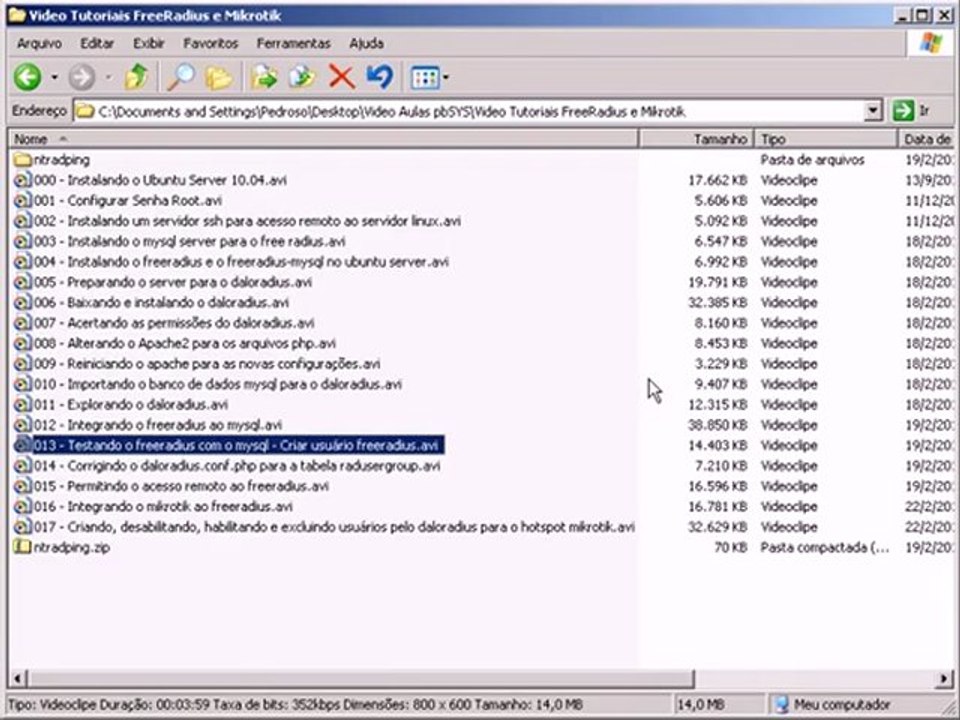The width and height of the screenshot is (960, 720).
Task: Select video icon of 008 Alterando Apache2
Action: [x=23, y=343]
